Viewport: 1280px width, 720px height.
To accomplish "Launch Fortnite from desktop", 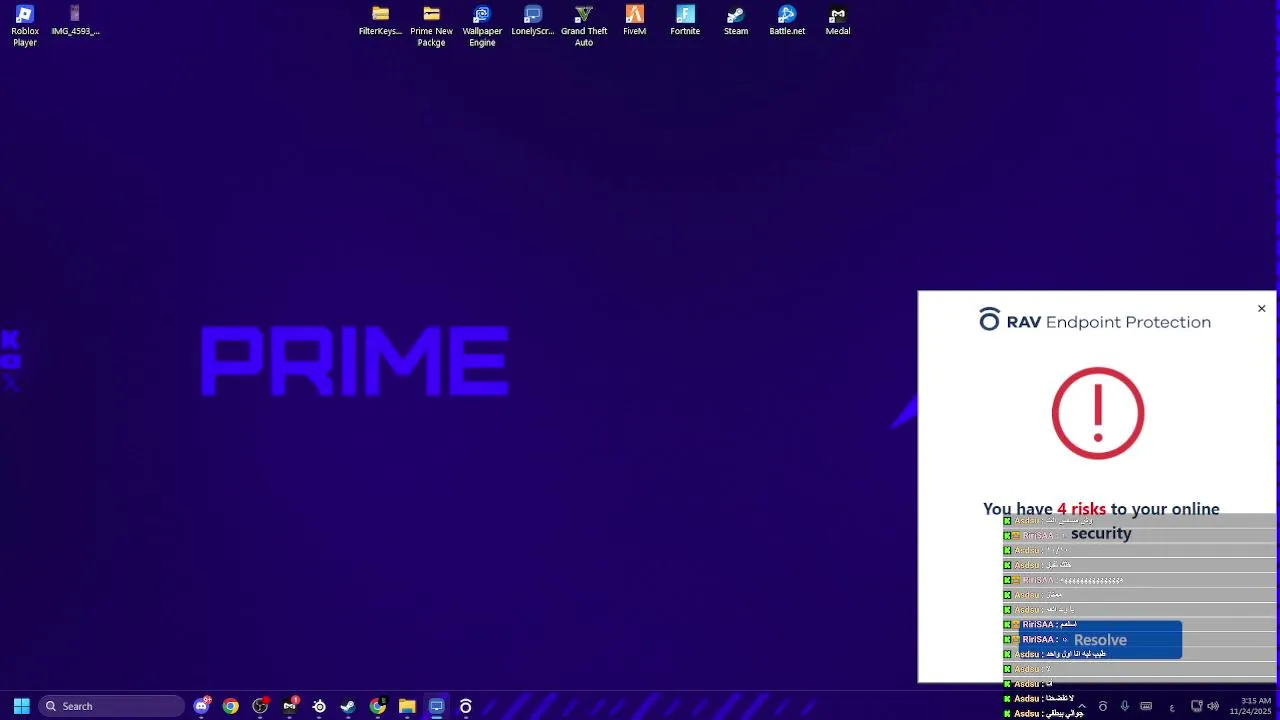I will (685, 21).
